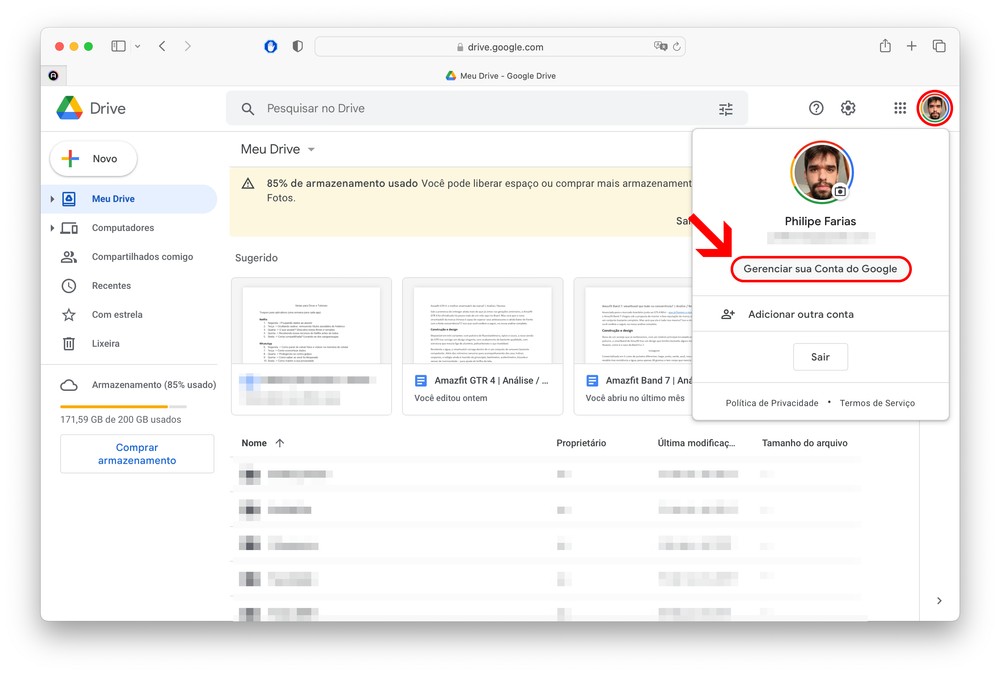The image size is (1000, 674).
Task: Open Política de Privacidade link
Action: coord(772,403)
